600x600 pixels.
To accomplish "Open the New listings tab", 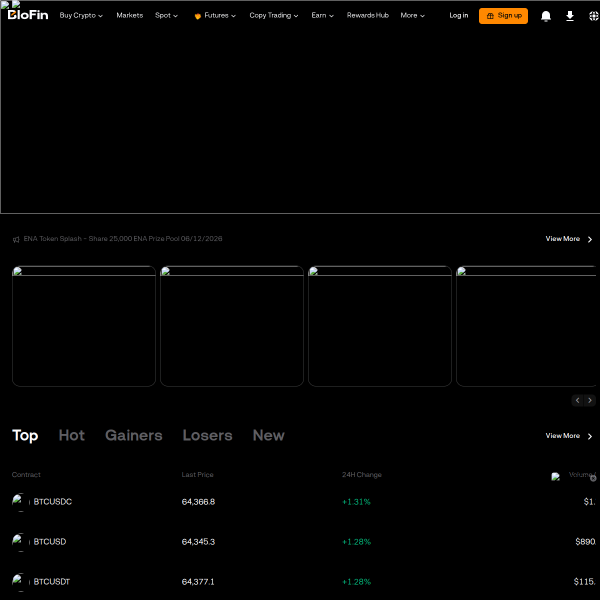I will click(x=269, y=435).
